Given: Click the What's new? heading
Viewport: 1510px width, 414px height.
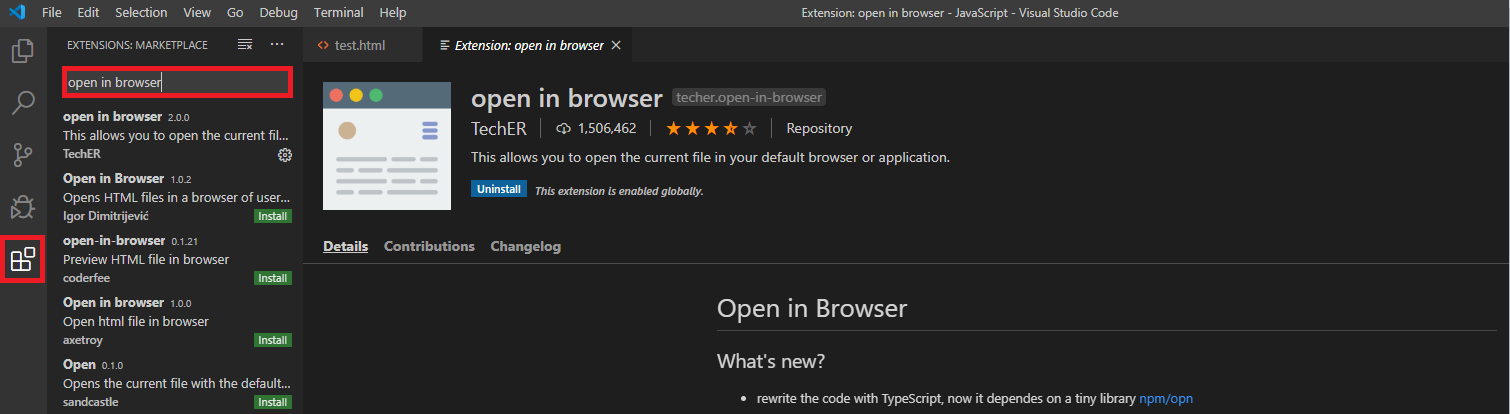Looking at the screenshot, I should click(771, 361).
